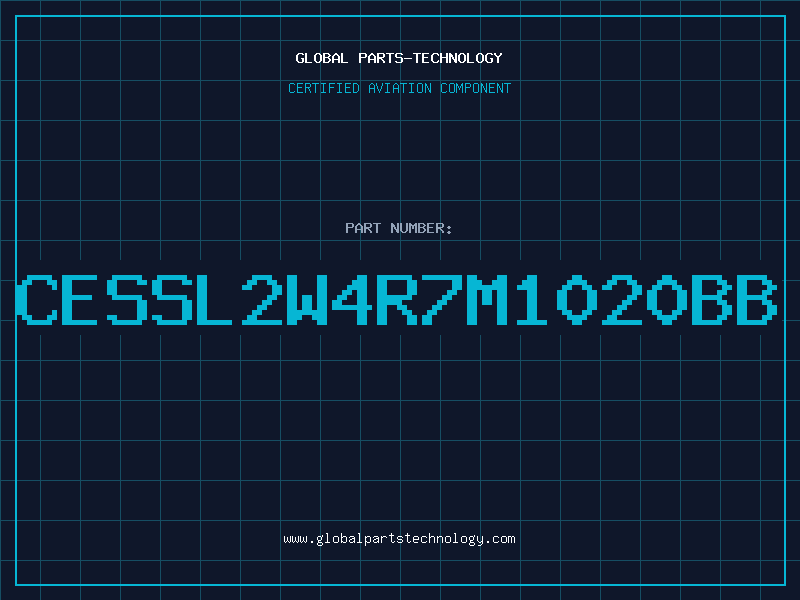Image resolution: width=800 pixels, height=600 pixels.
Task: Open the www.globalpartstechnology.com link
Action: pos(399,539)
